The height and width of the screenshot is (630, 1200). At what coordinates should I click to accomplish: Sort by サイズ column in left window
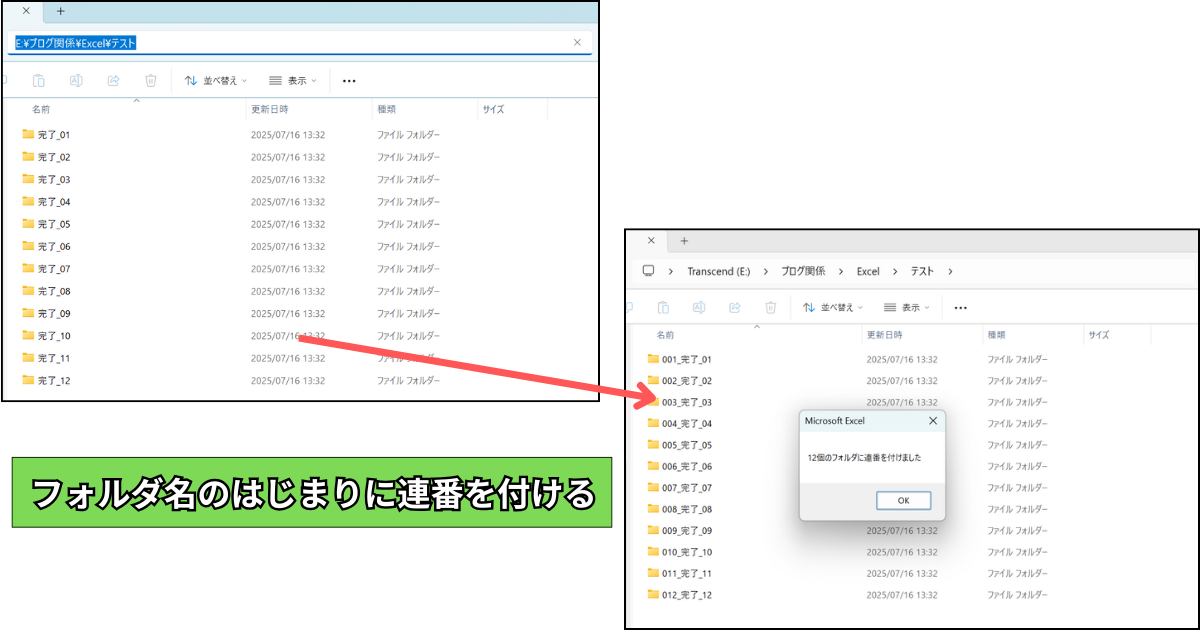[493, 109]
